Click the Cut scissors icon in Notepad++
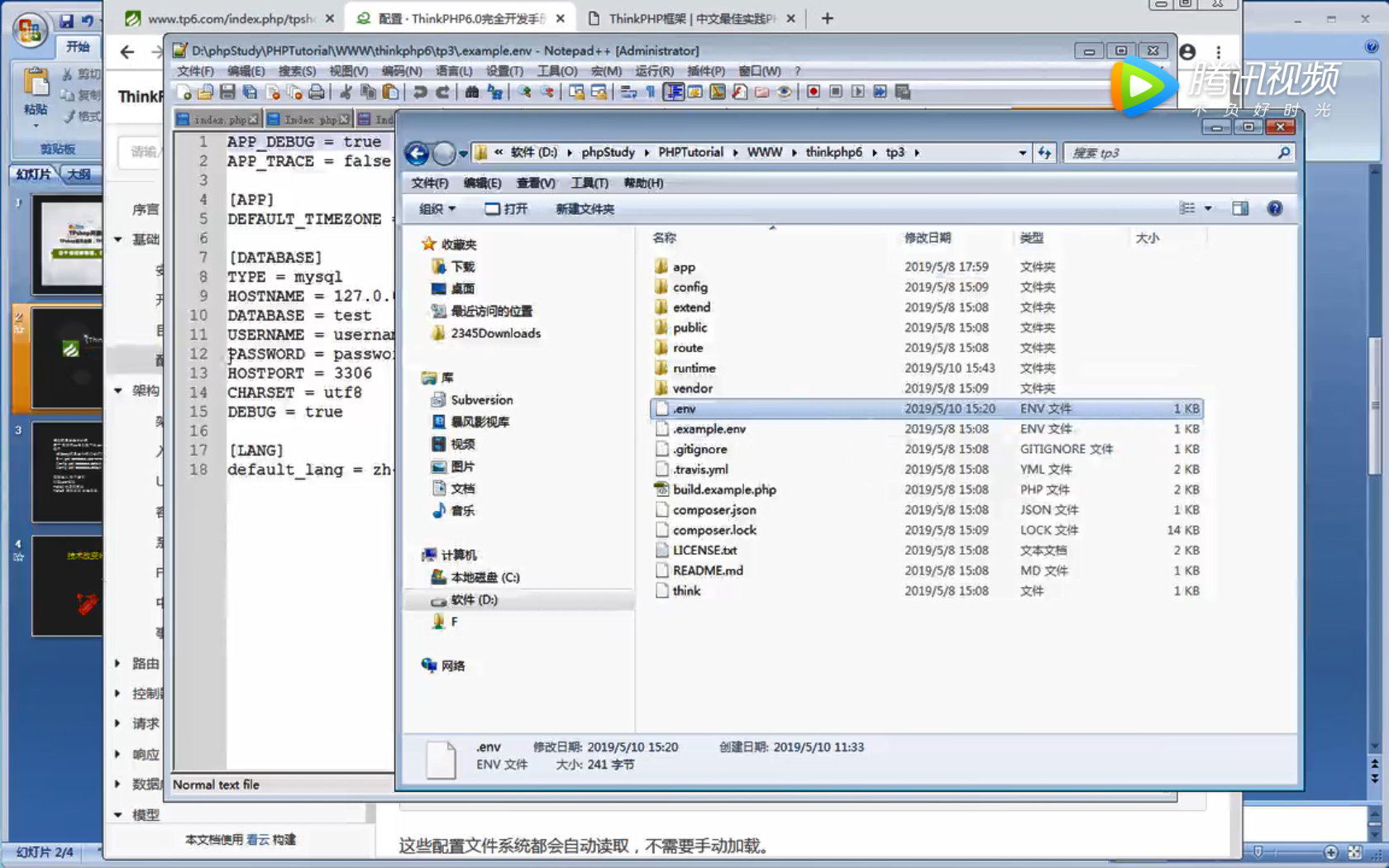This screenshot has height=868, width=1389. coord(346,92)
